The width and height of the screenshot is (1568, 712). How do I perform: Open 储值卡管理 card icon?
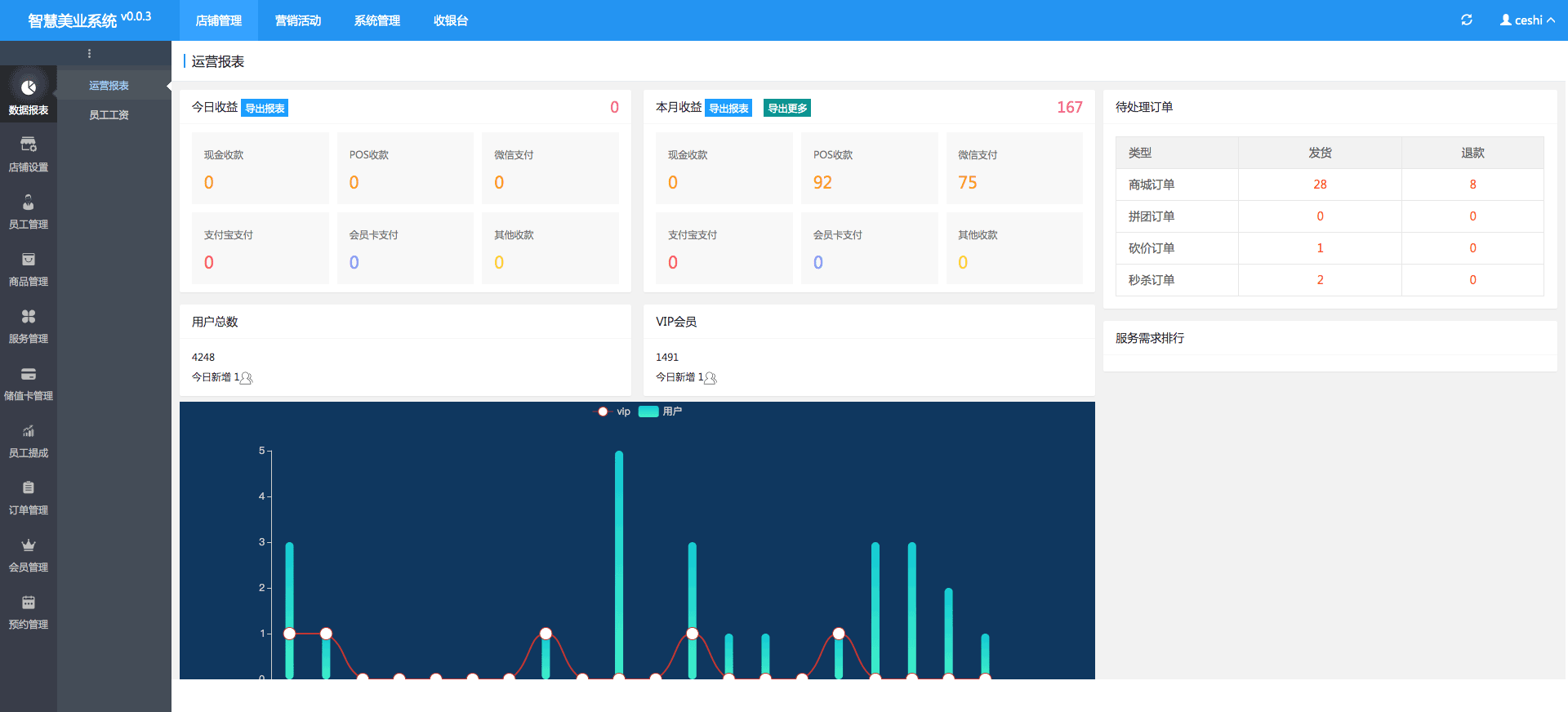[x=29, y=374]
